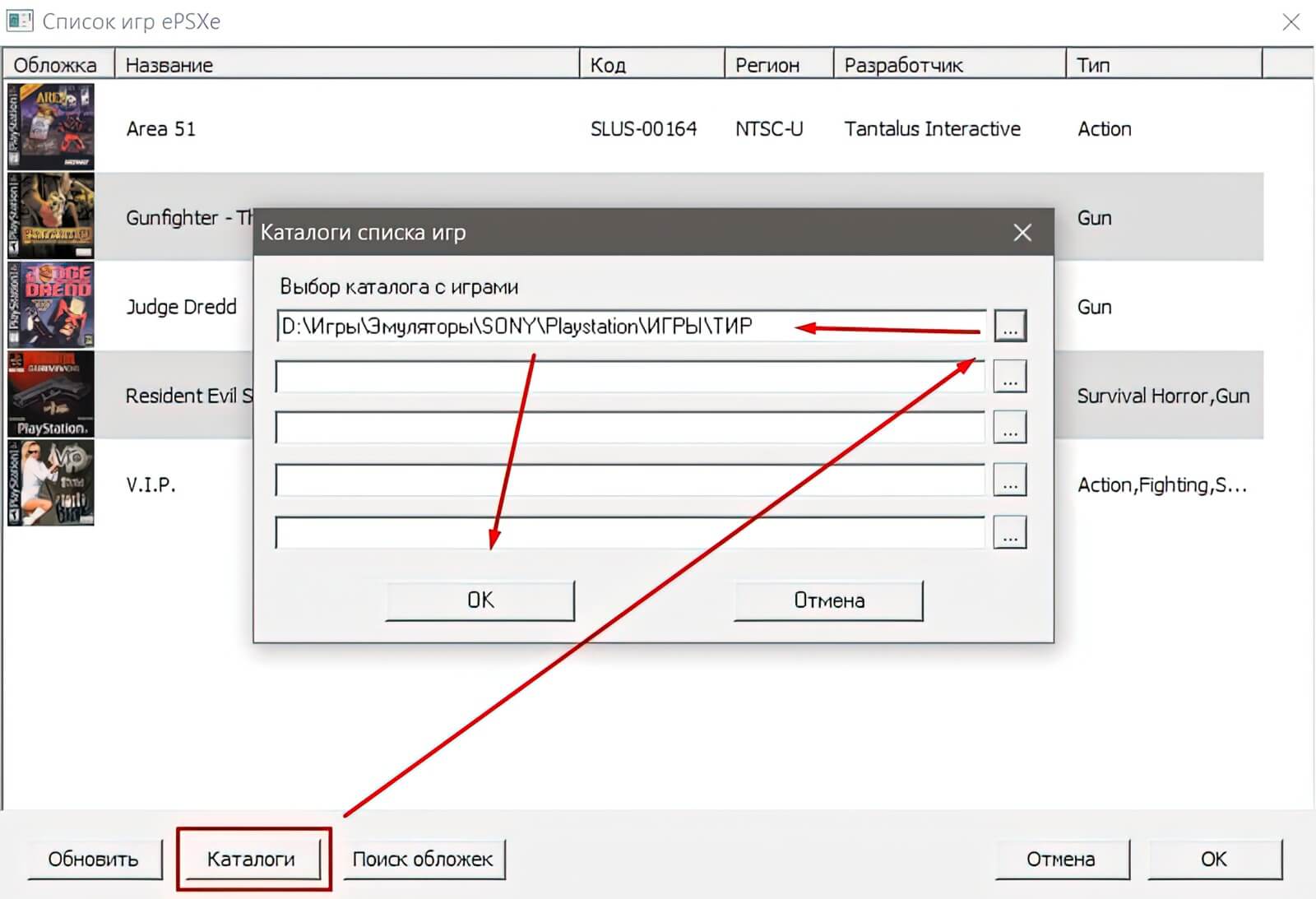The image size is (1316, 899).
Task: Sort by the Разработчик column header
Action: point(950,64)
